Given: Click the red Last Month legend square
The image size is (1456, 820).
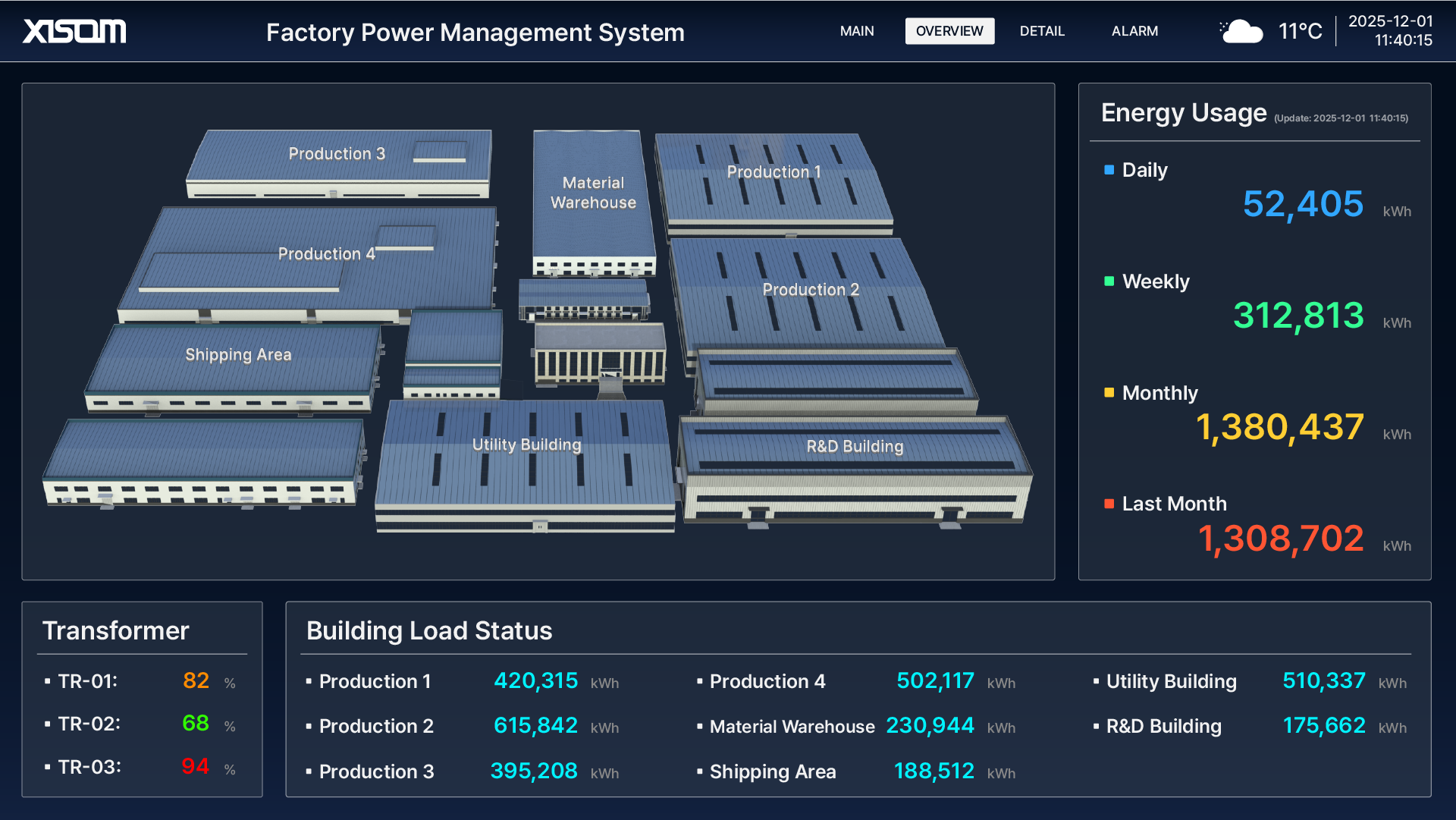Looking at the screenshot, I should [x=1109, y=504].
